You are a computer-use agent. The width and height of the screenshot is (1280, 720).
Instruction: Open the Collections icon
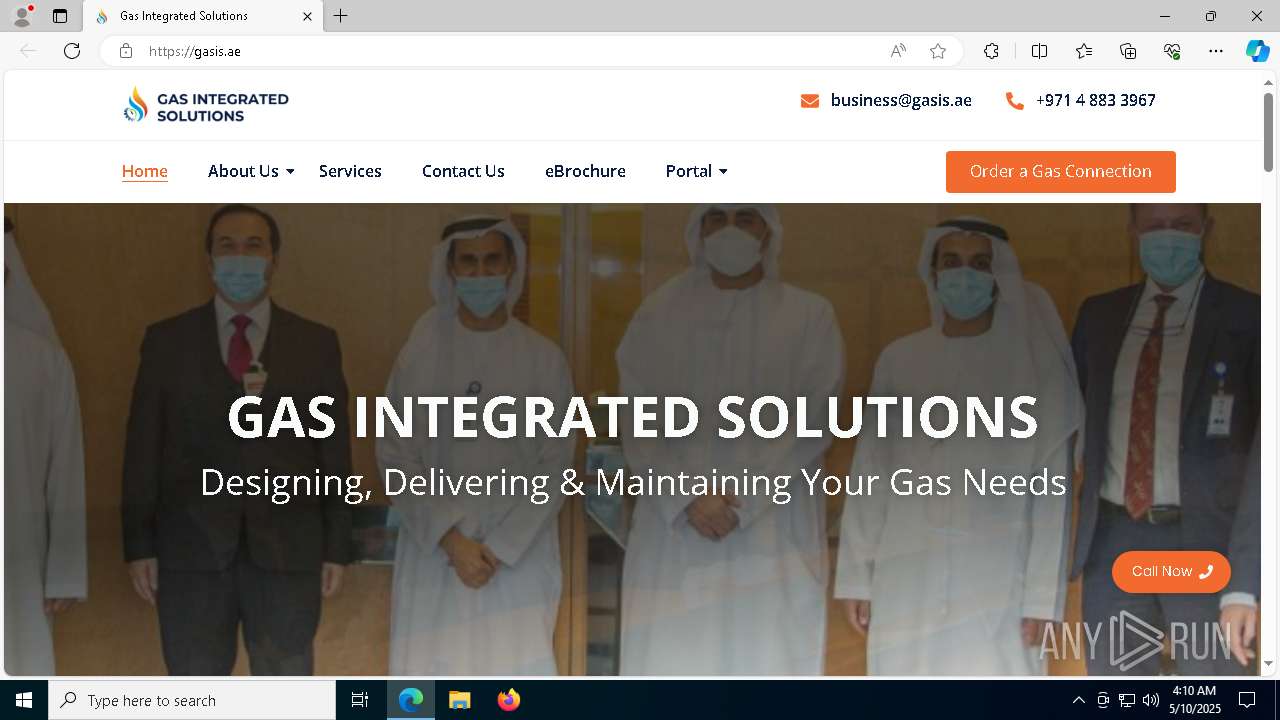tap(1128, 51)
